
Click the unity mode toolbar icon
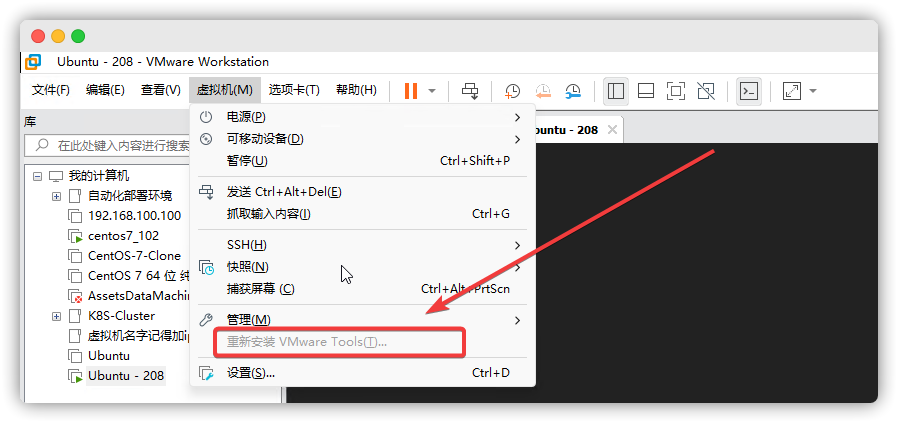coord(706,90)
